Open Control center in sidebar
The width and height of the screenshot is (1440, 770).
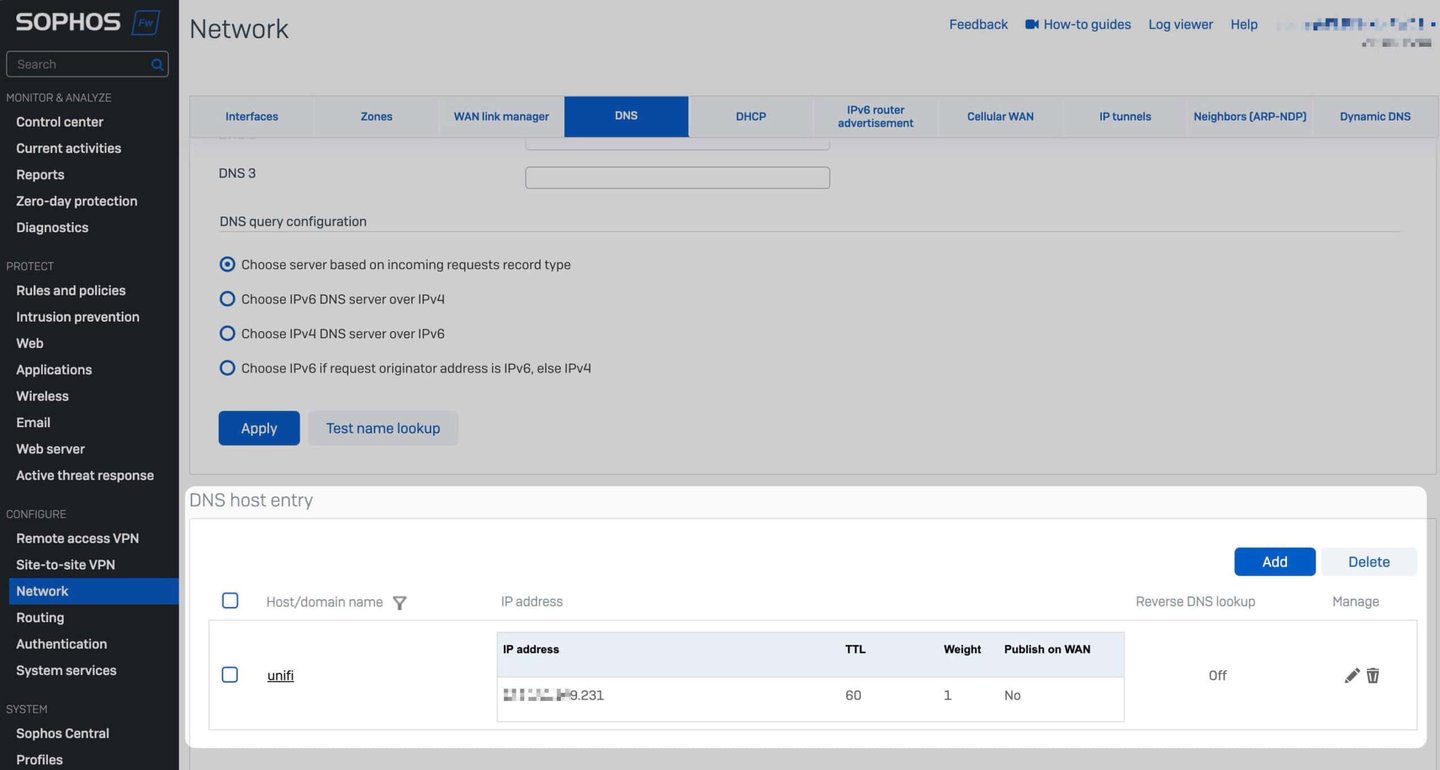pos(60,122)
